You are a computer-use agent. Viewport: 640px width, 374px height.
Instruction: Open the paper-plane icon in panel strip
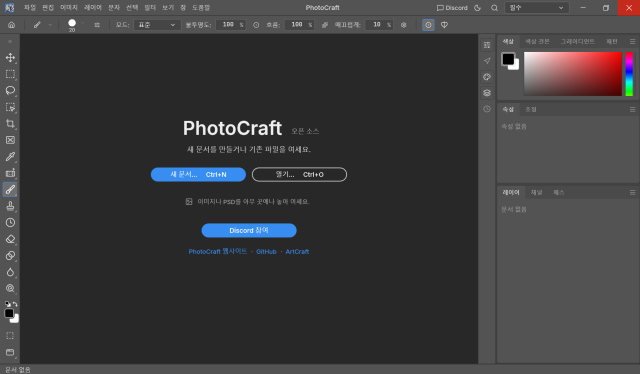click(487, 61)
